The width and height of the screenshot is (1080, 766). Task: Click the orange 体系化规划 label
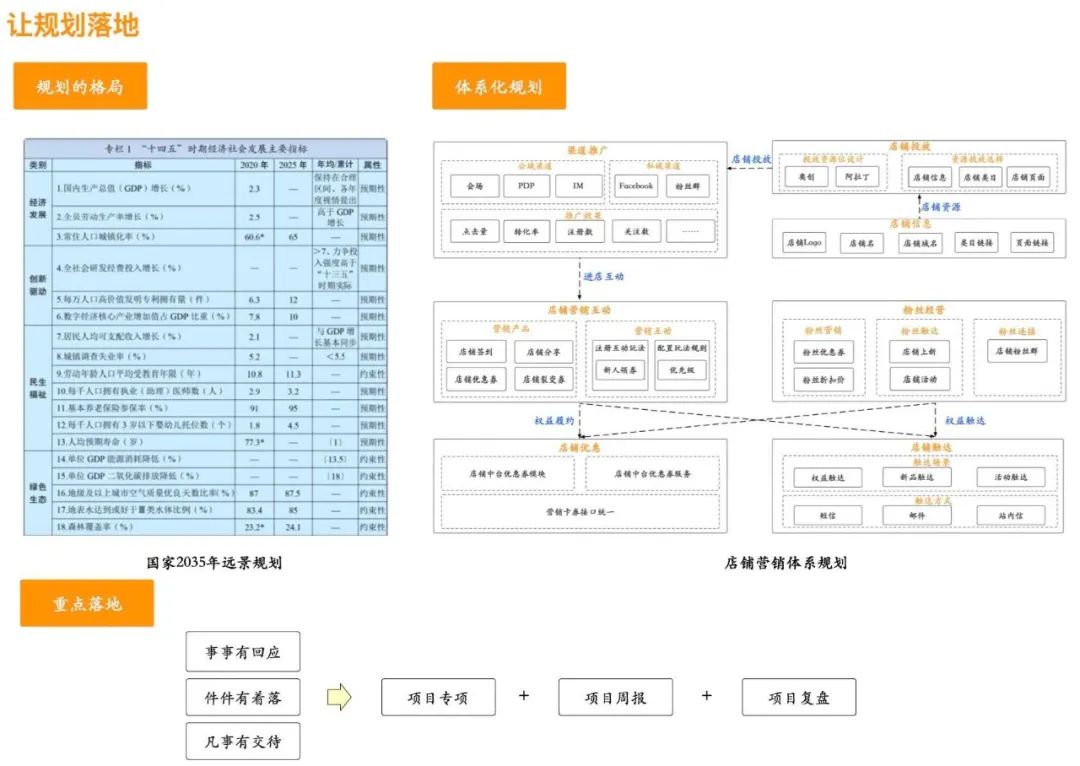499,86
